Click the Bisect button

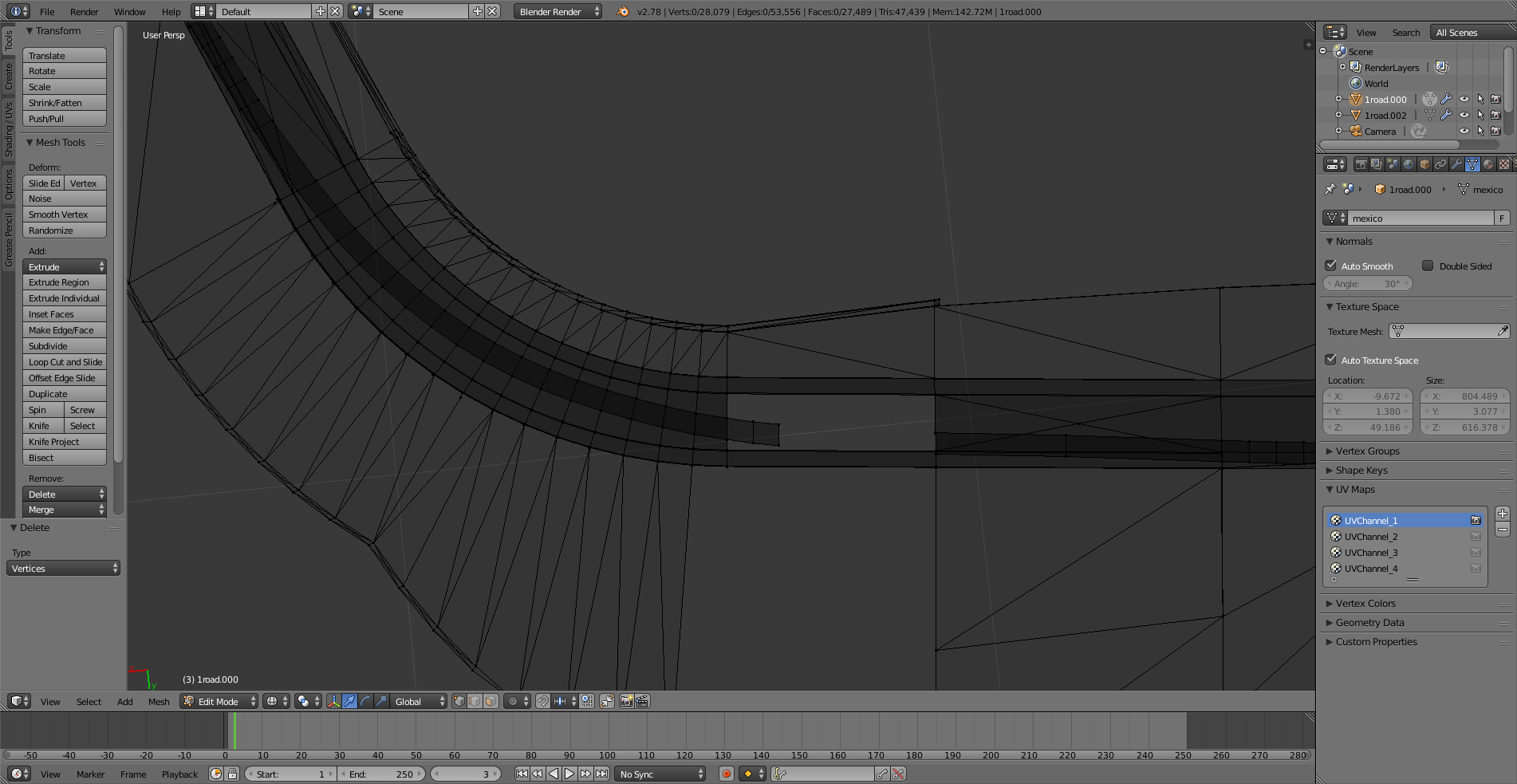[x=65, y=458]
